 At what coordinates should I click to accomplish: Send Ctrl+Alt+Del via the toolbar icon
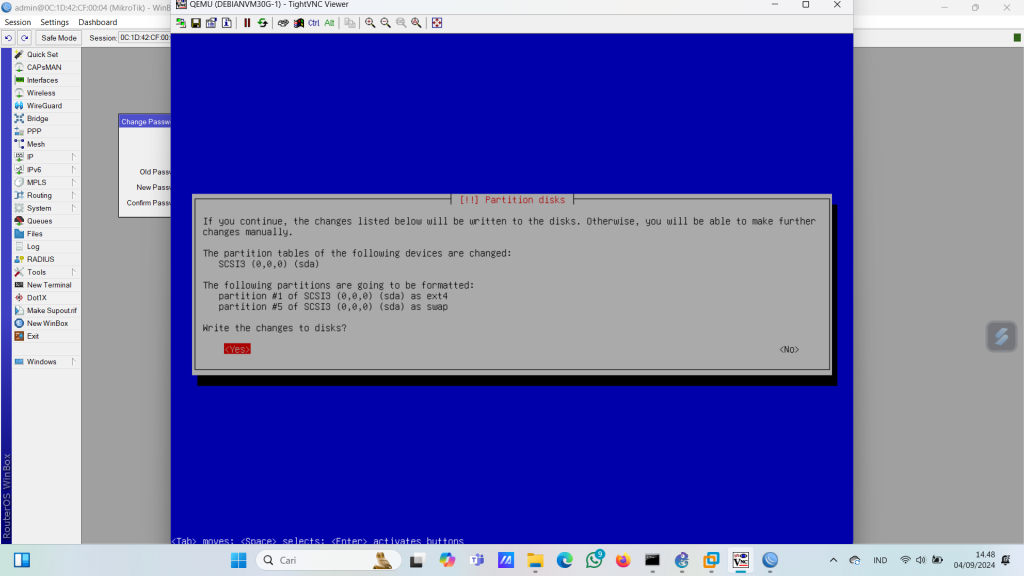click(283, 23)
